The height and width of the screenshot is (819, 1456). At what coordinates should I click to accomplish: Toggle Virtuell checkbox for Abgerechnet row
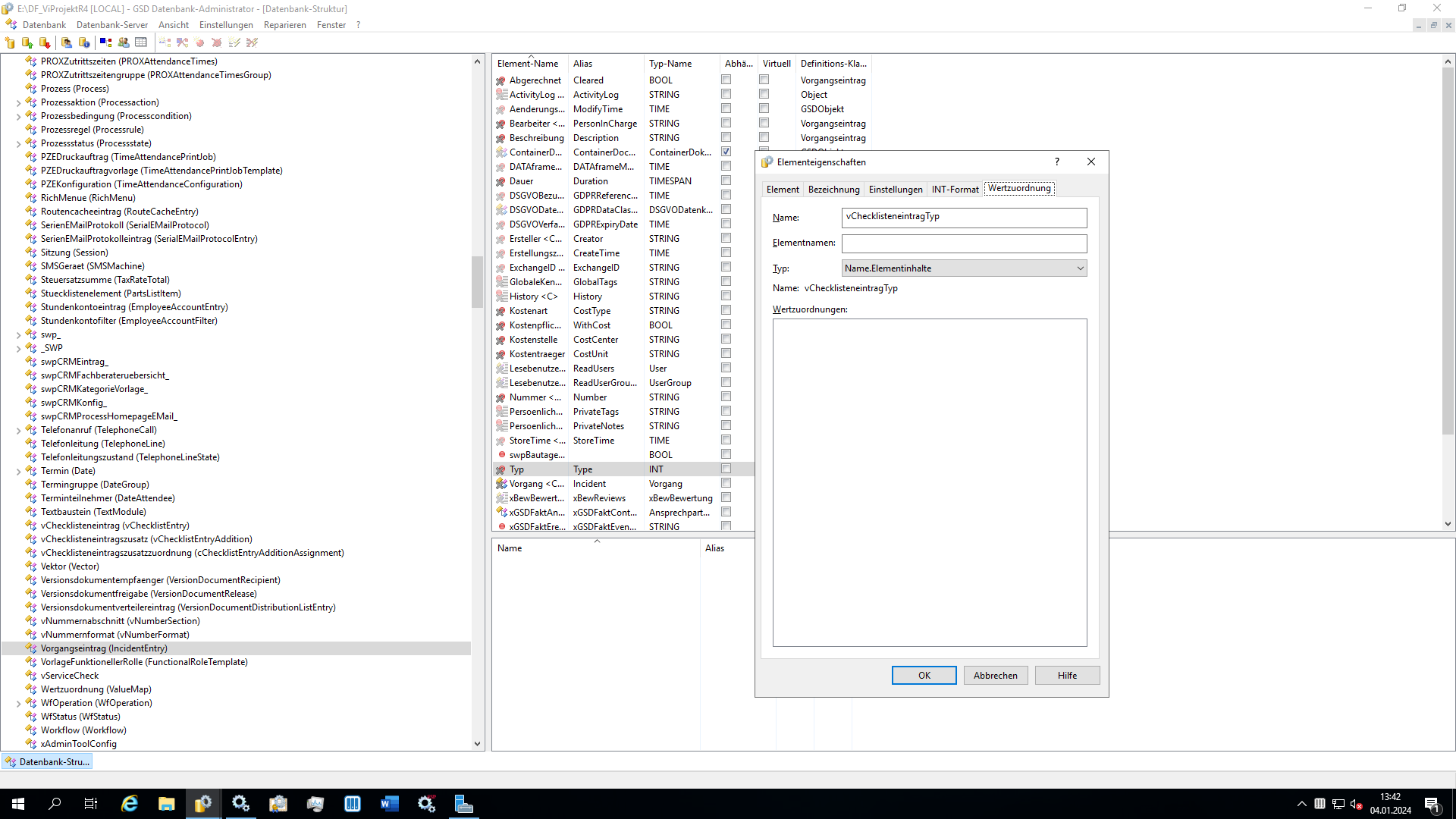point(764,80)
